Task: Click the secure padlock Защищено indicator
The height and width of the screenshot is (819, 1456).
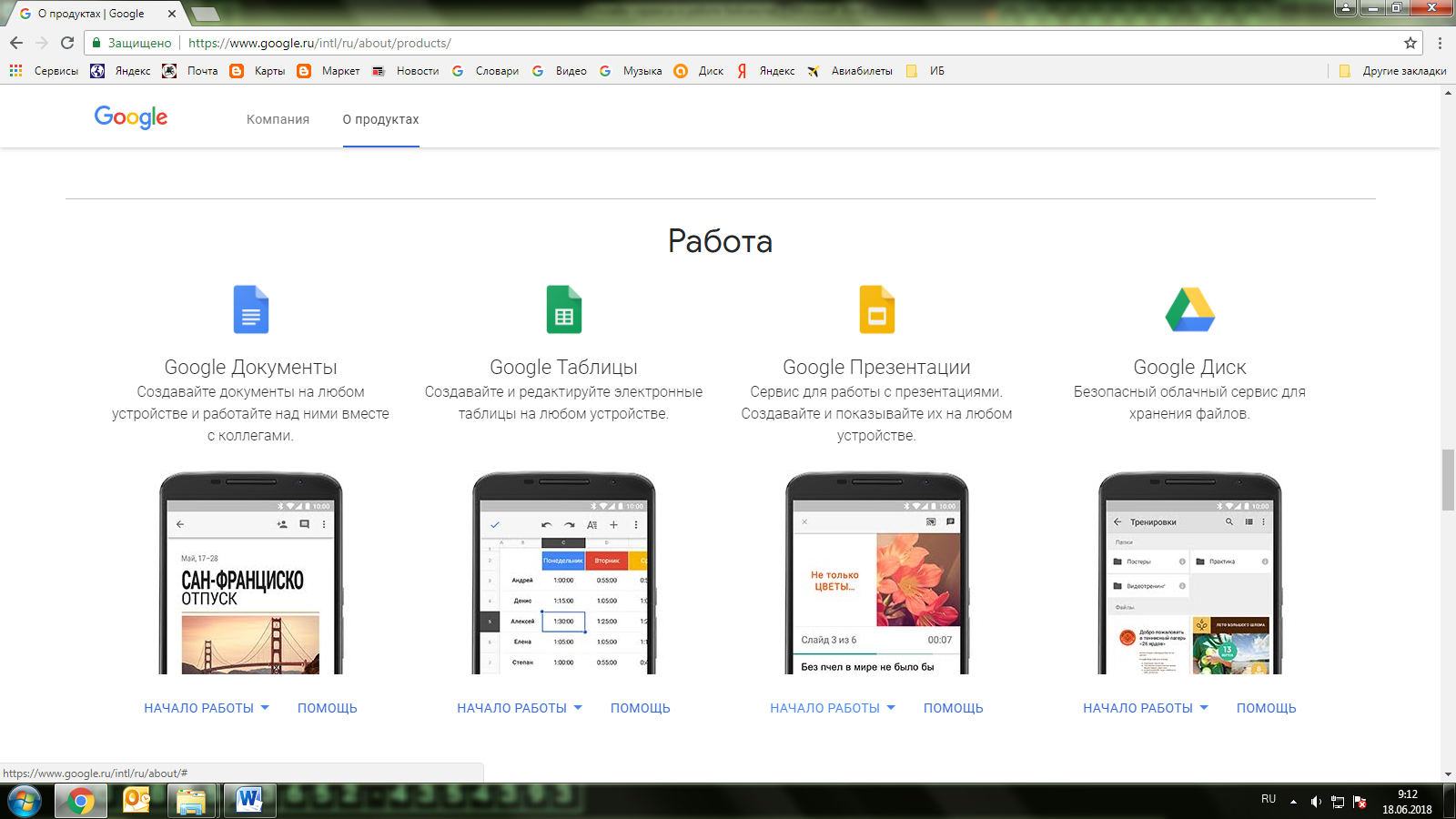Action: coord(132,43)
